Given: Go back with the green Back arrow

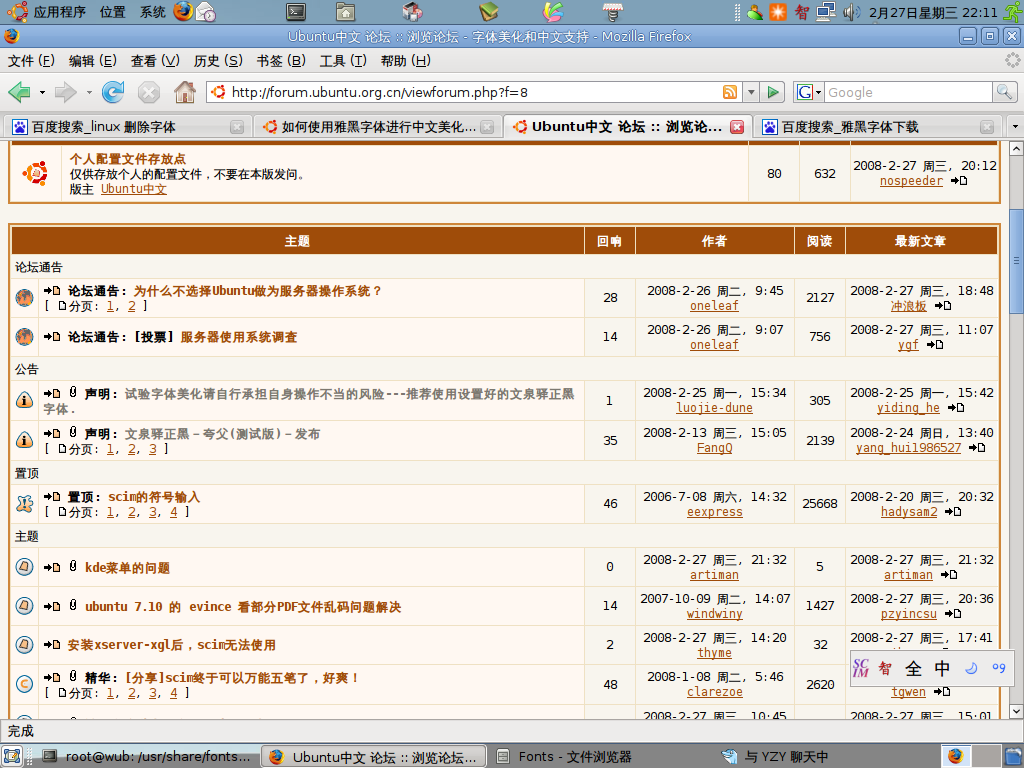Looking at the screenshot, I should [x=20, y=92].
